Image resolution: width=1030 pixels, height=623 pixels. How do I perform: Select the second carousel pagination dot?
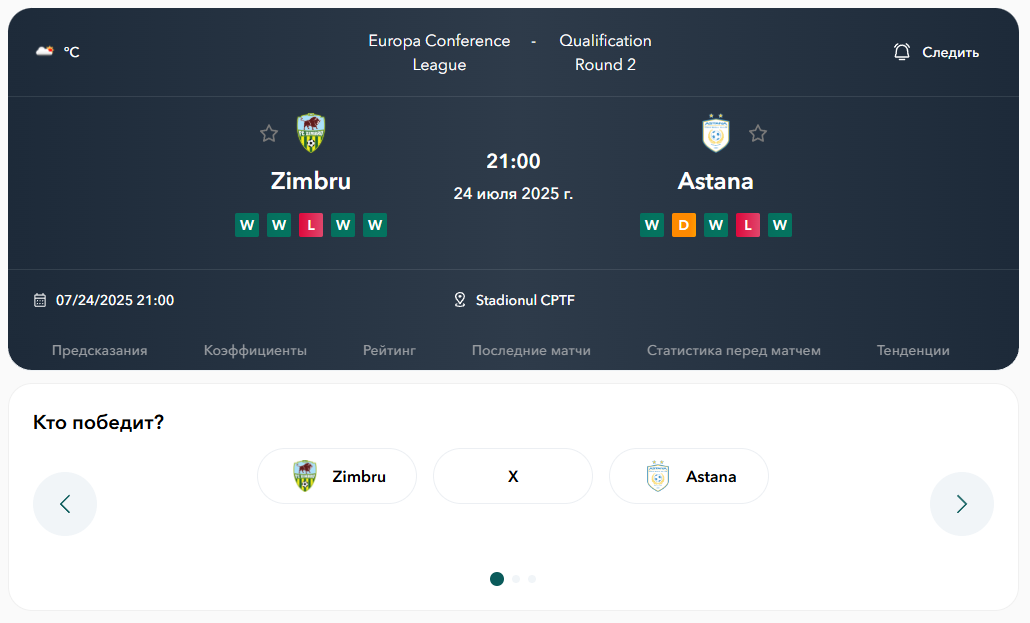[516, 578]
